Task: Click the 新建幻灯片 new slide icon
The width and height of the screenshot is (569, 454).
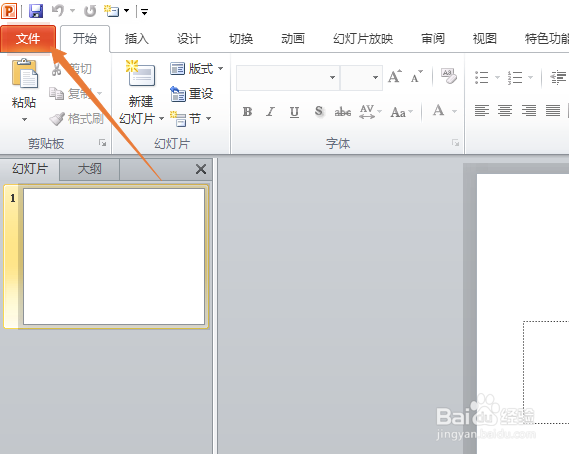Action: 141,74
